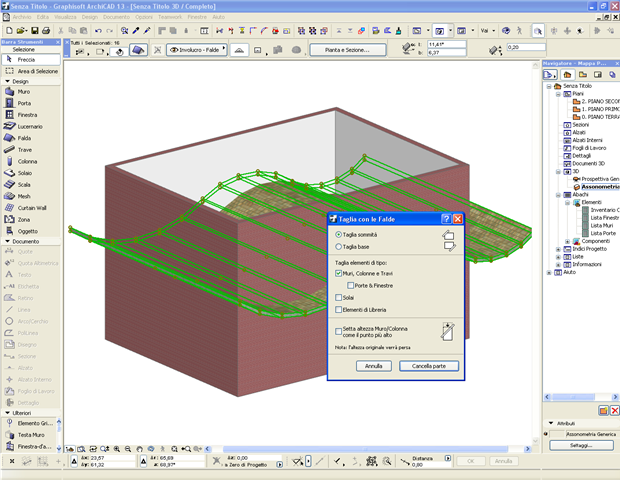Select 1. PIANO PRIMO story in Navigator
The width and height of the screenshot is (620, 480).
click(600, 109)
